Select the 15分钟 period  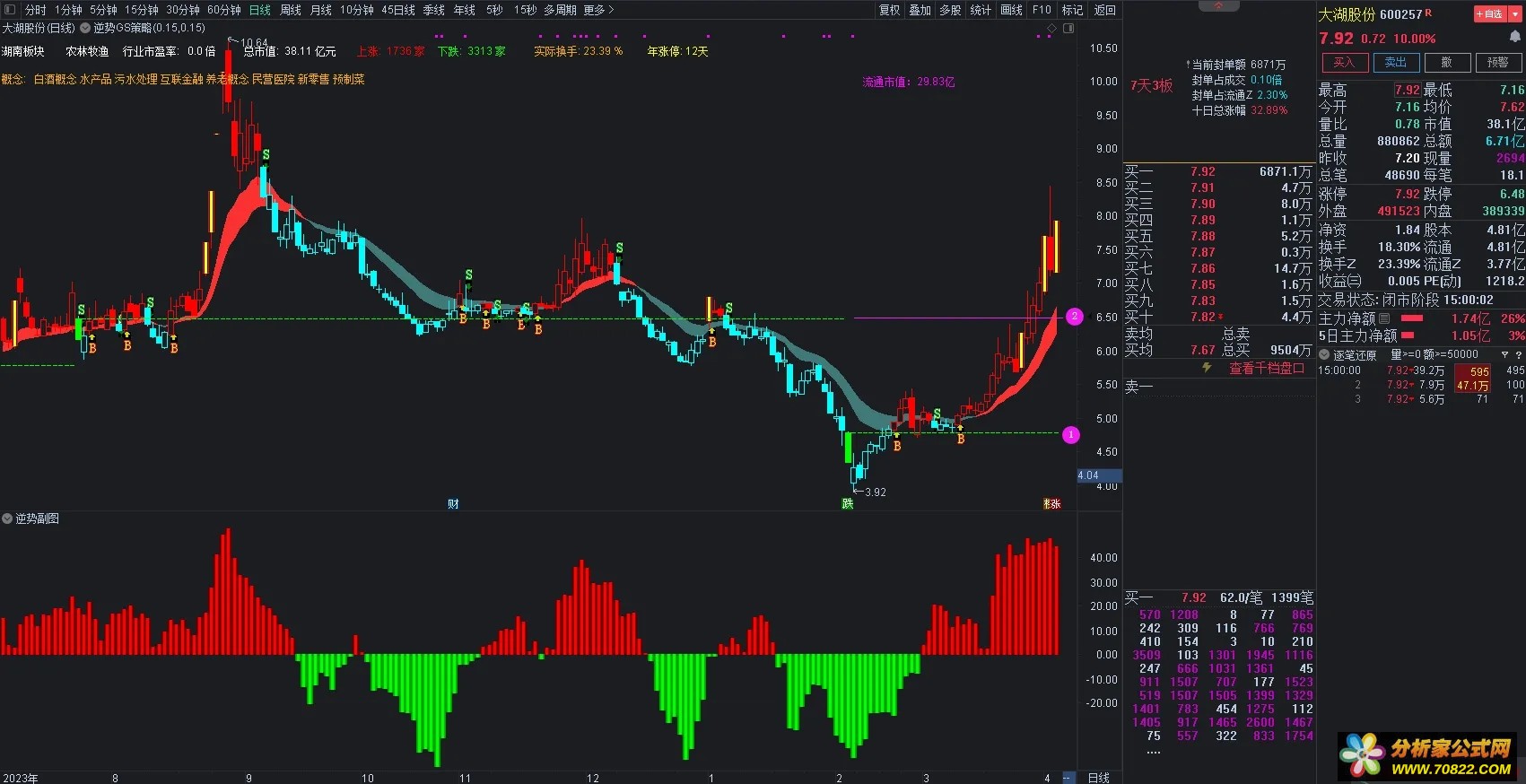[141, 10]
